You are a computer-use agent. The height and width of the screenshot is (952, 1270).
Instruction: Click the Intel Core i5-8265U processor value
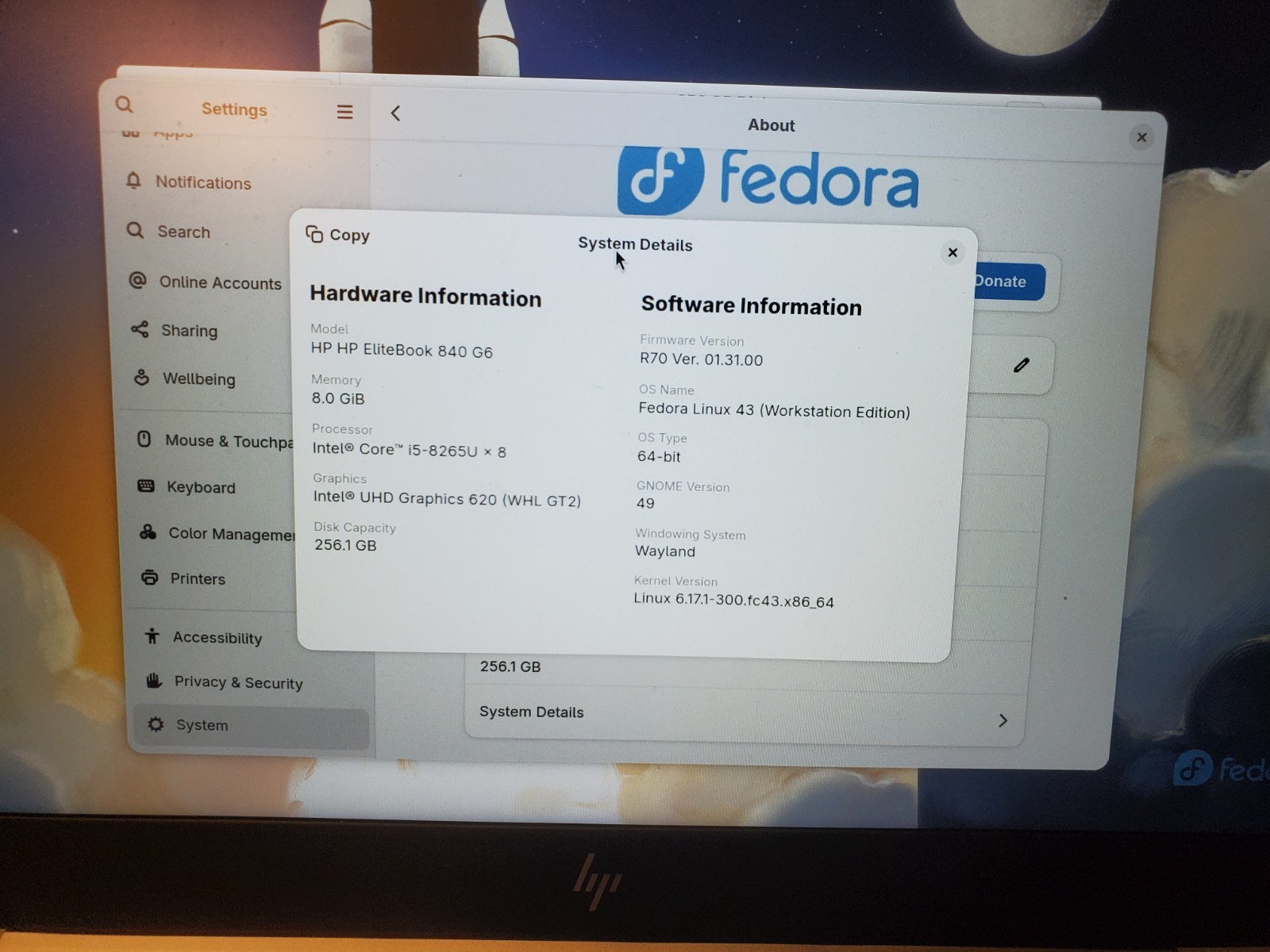pyautogui.click(x=409, y=450)
